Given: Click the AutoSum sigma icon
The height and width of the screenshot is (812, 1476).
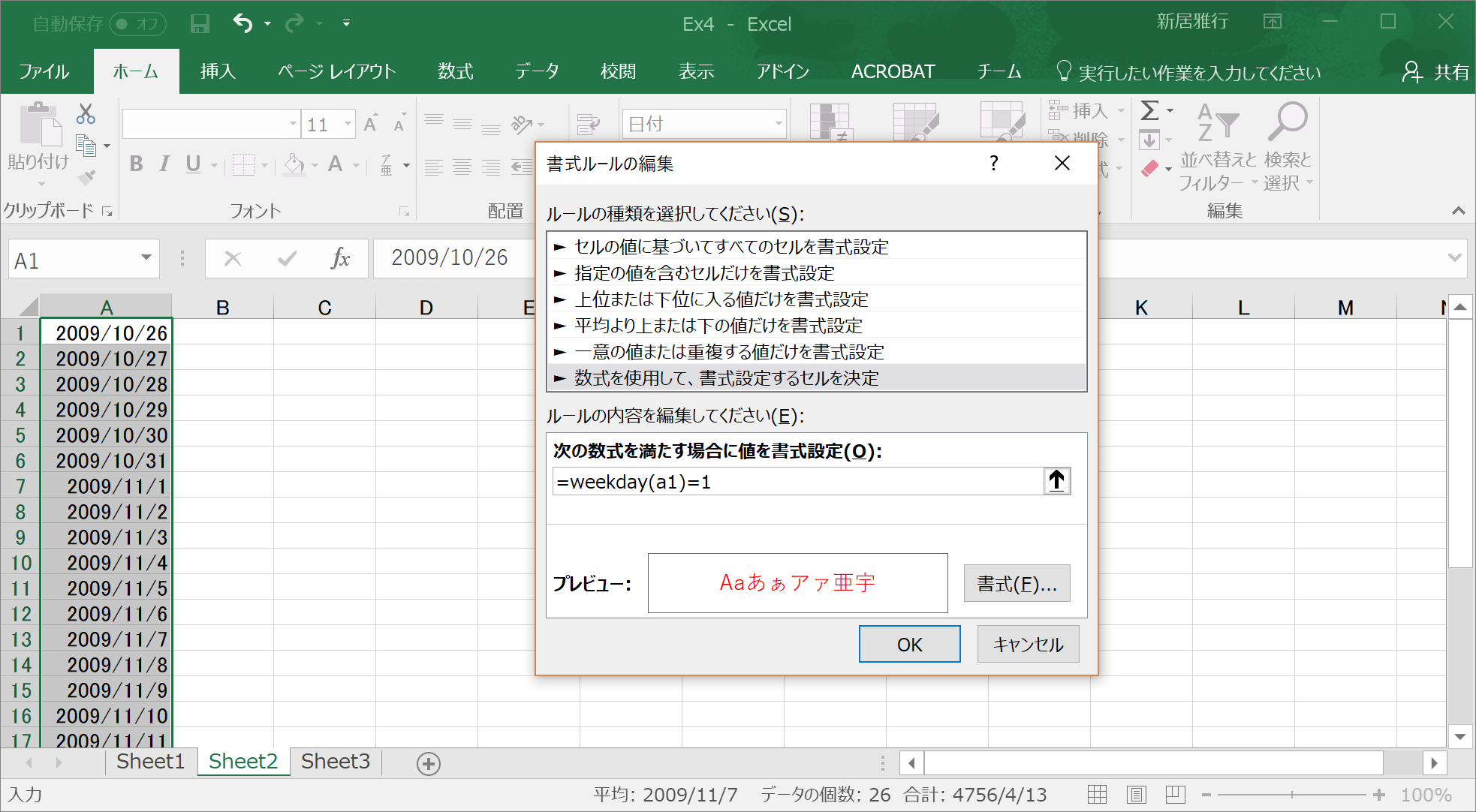Looking at the screenshot, I should (x=1149, y=111).
